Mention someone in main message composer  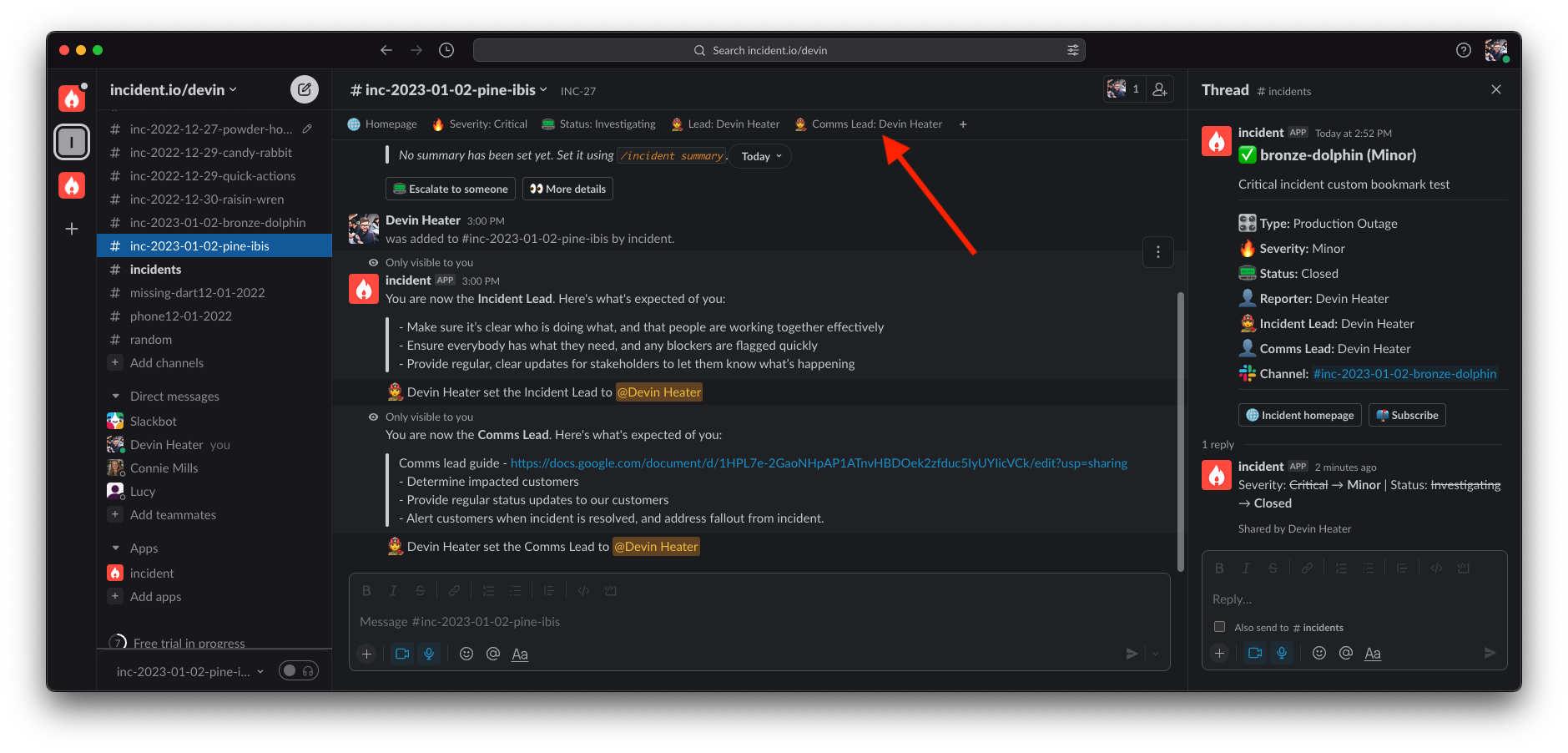(x=493, y=654)
